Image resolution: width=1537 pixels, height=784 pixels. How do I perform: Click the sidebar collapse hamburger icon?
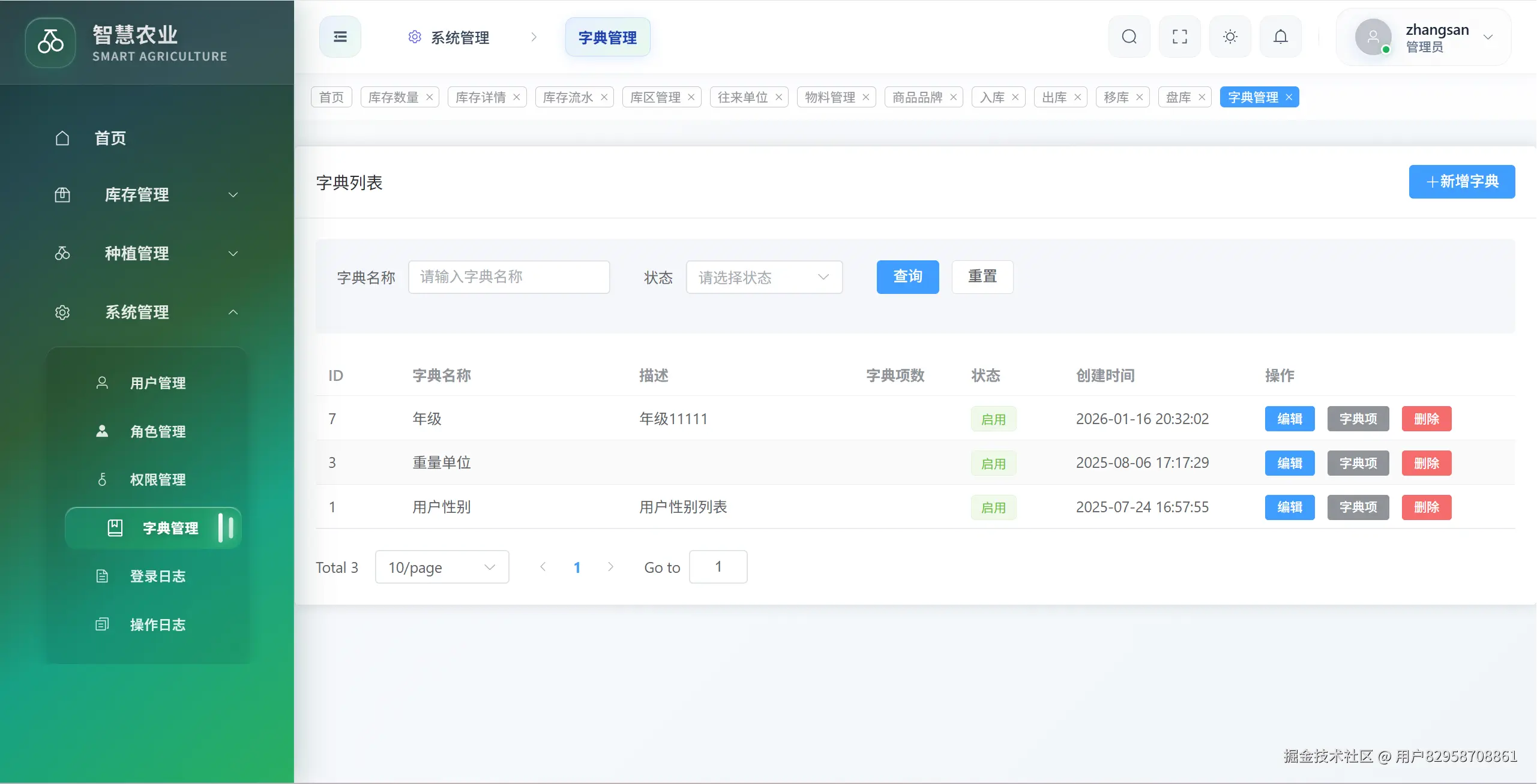click(340, 37)
